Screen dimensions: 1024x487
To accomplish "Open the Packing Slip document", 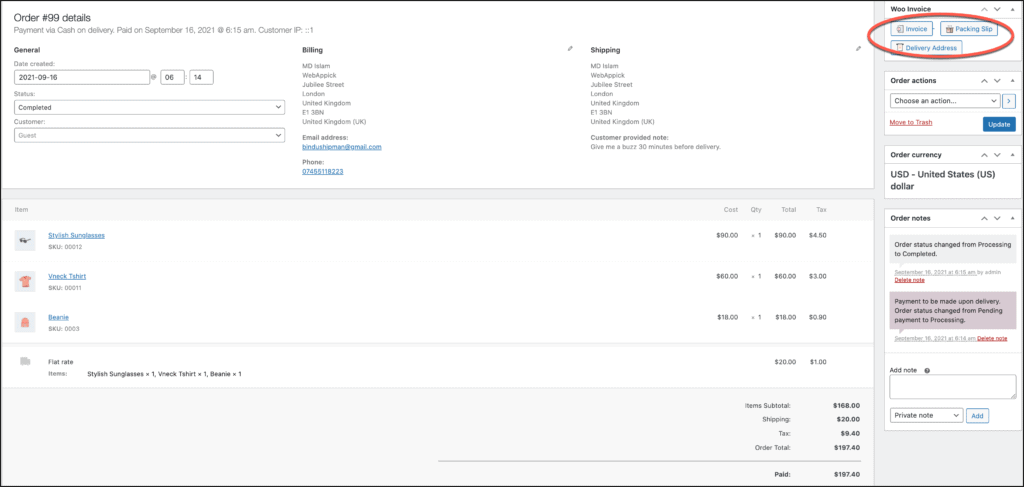I will point(968,29).
